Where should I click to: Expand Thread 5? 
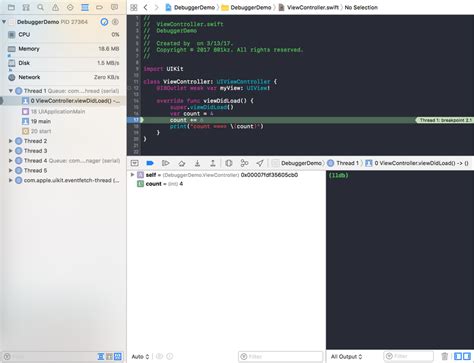tap(11, 170)
